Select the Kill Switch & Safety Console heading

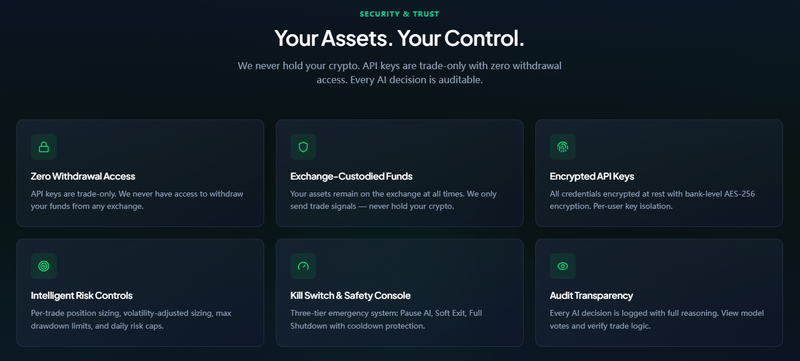[x=351, y=296]
